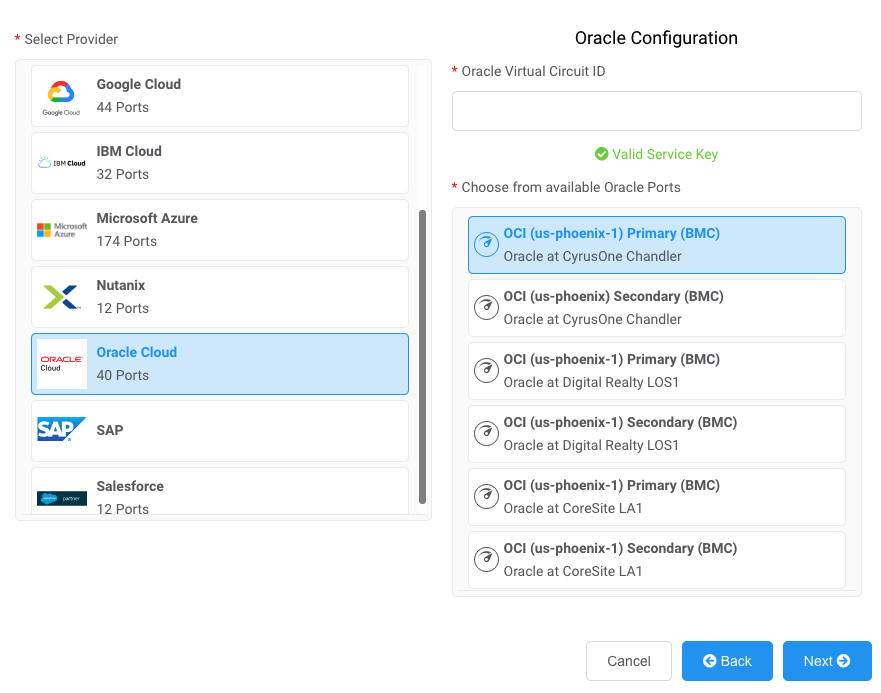
Task: Click the Oracle Cloud logo icon
Action: click(62, 364)
